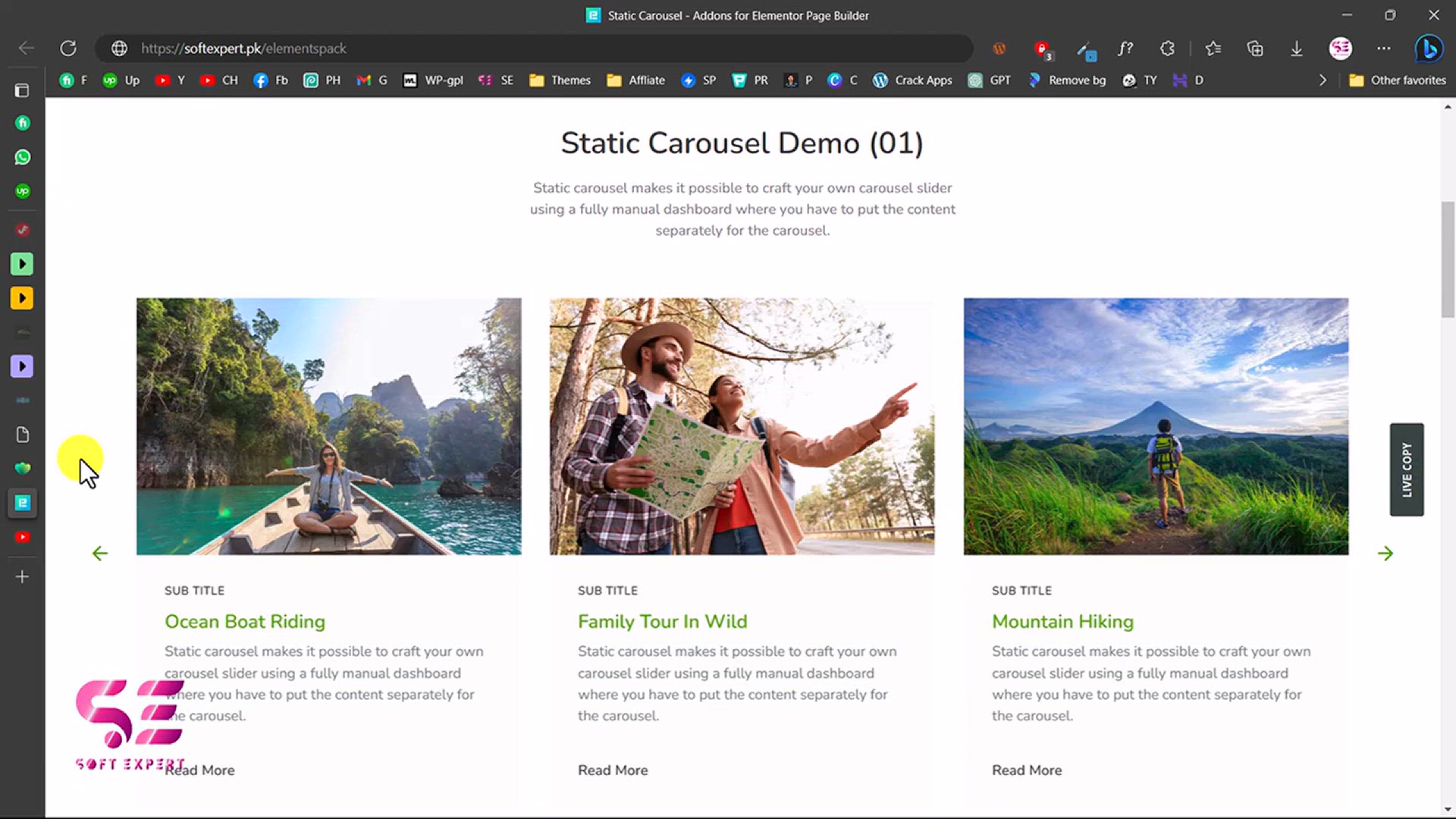Open the PR bookmark
Viewport: 1456px width, 819px height.
(750, 80)
